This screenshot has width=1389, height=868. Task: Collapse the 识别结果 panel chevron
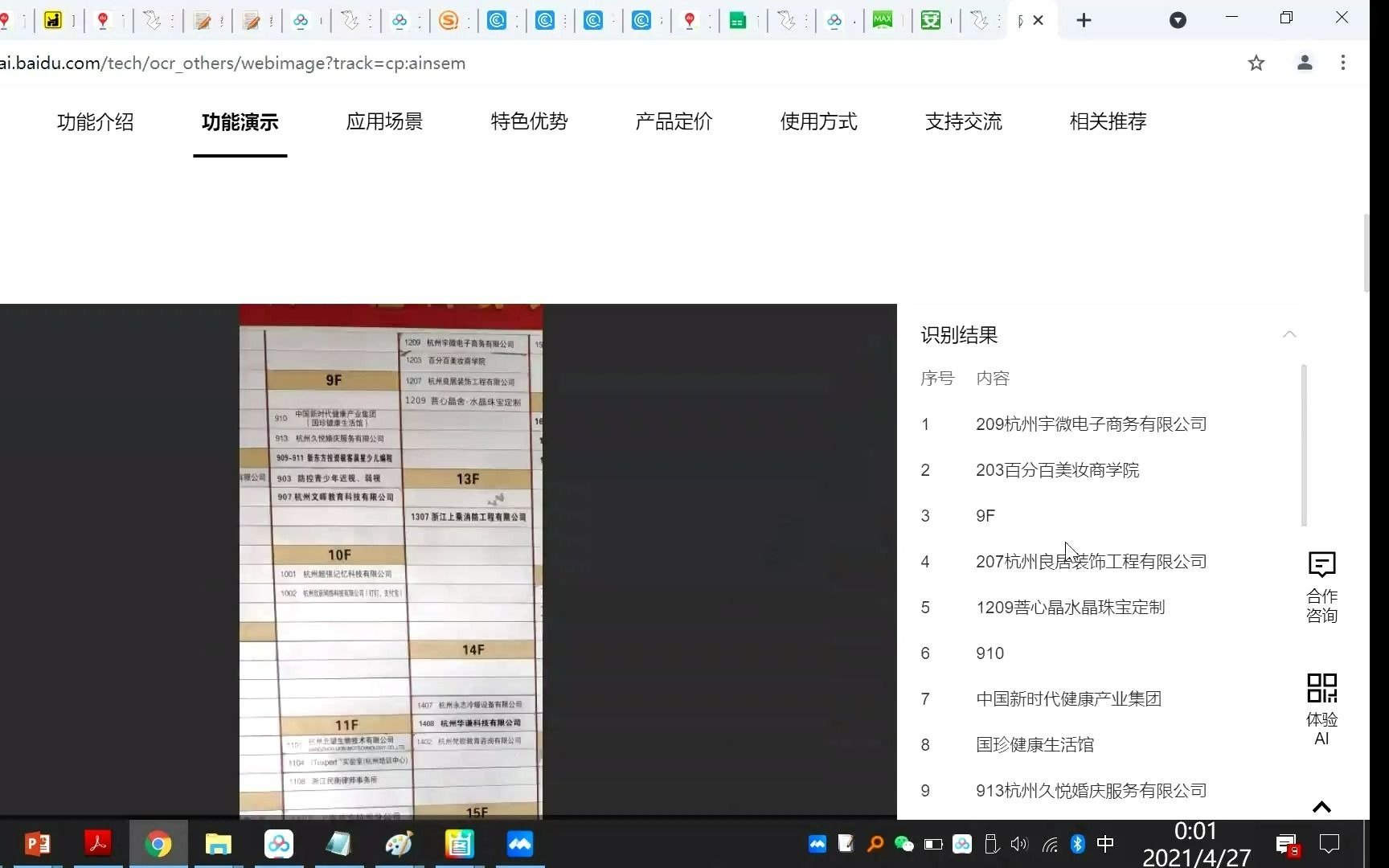coord(1289,334)
